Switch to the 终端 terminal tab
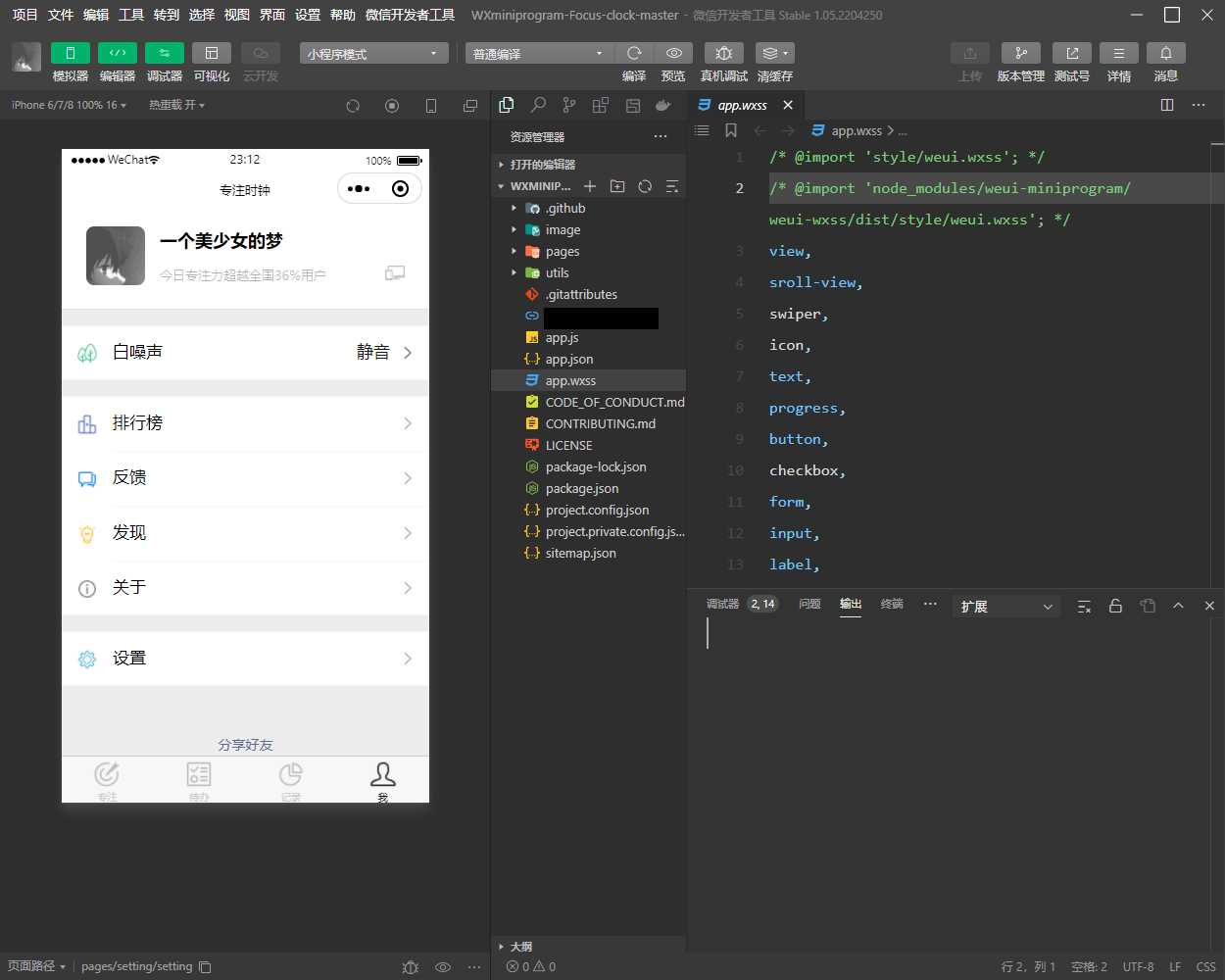Viewport: 1225px width, 980px height. pyautogui.click(x=891, y=605)
